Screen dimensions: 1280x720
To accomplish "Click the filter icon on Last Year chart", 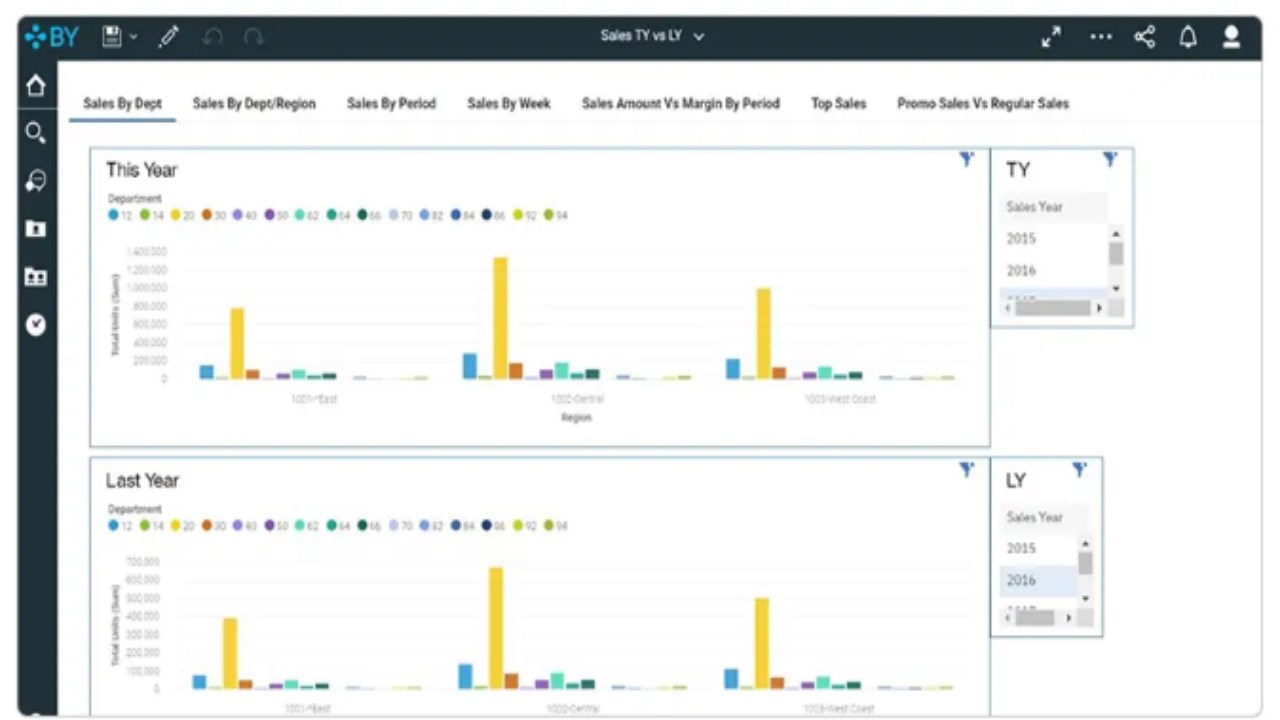I will point(967,469).
